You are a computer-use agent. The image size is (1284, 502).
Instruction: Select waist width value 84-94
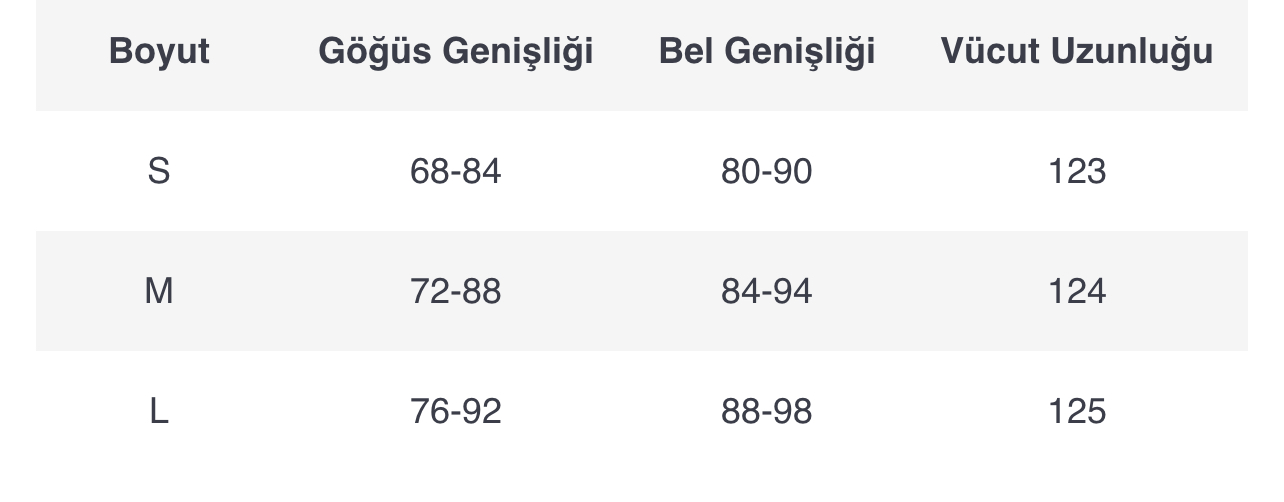pyautogui.click(x=767, y=291)
